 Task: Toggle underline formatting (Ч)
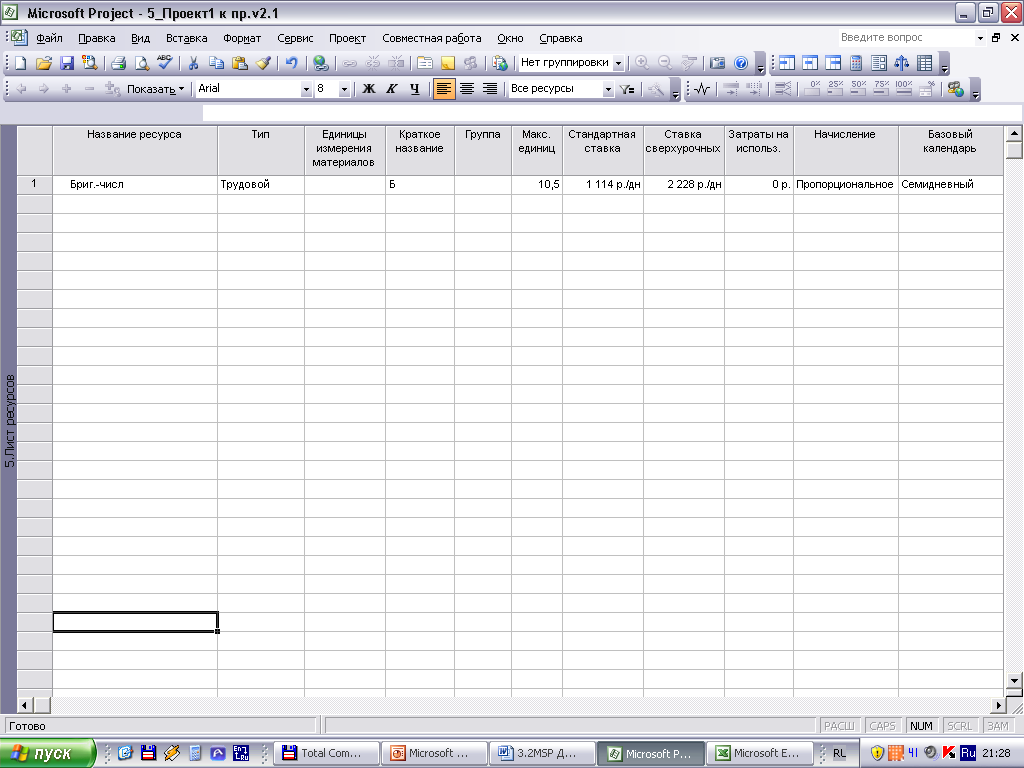click(415, 89)
